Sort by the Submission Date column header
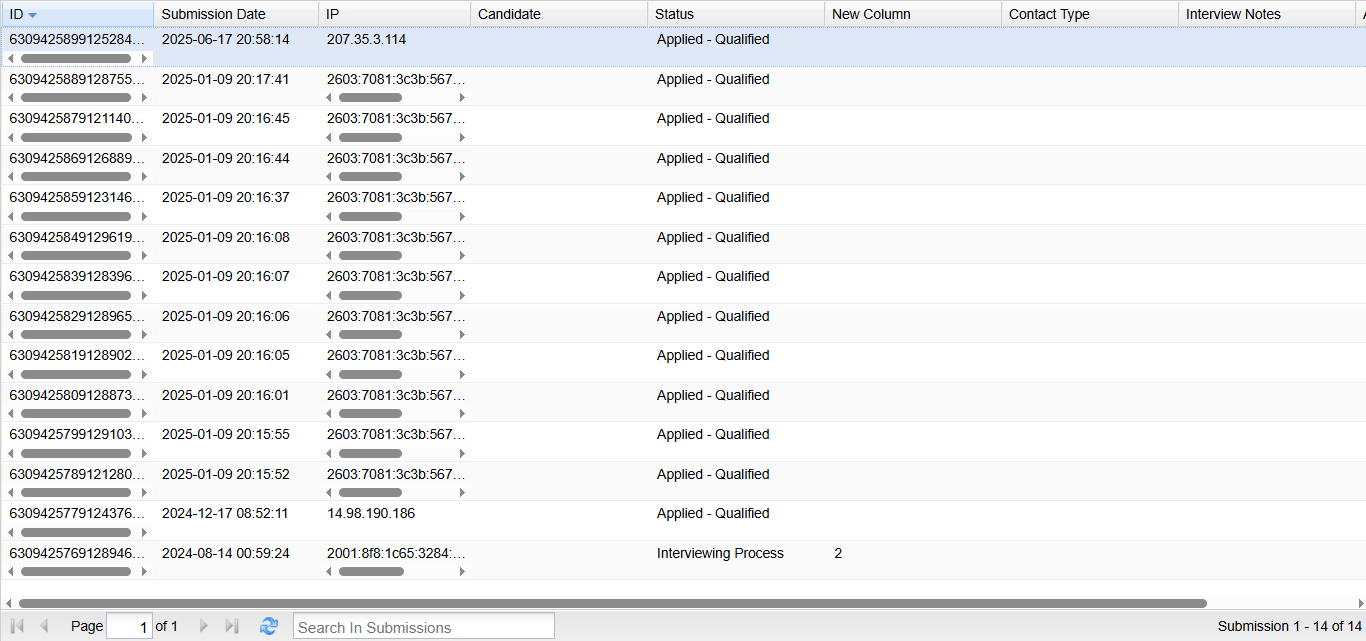Viewport: 1366px width, 641px height. 213,14
